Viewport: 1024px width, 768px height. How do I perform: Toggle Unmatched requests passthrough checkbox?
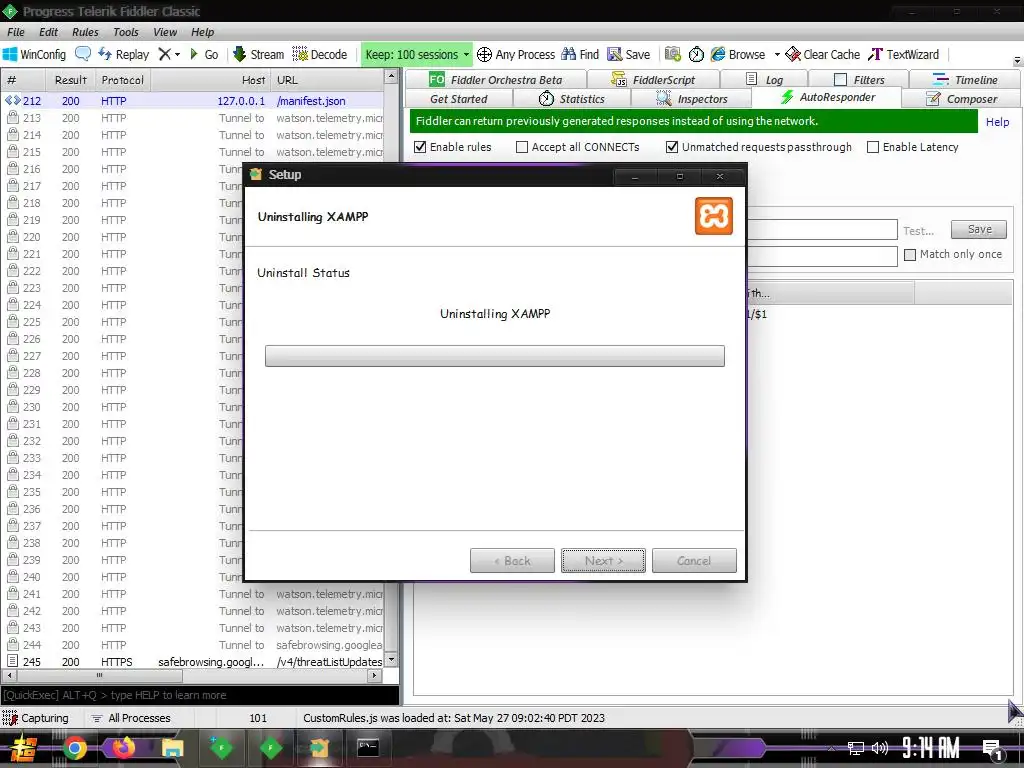click(x=671, y=147)
